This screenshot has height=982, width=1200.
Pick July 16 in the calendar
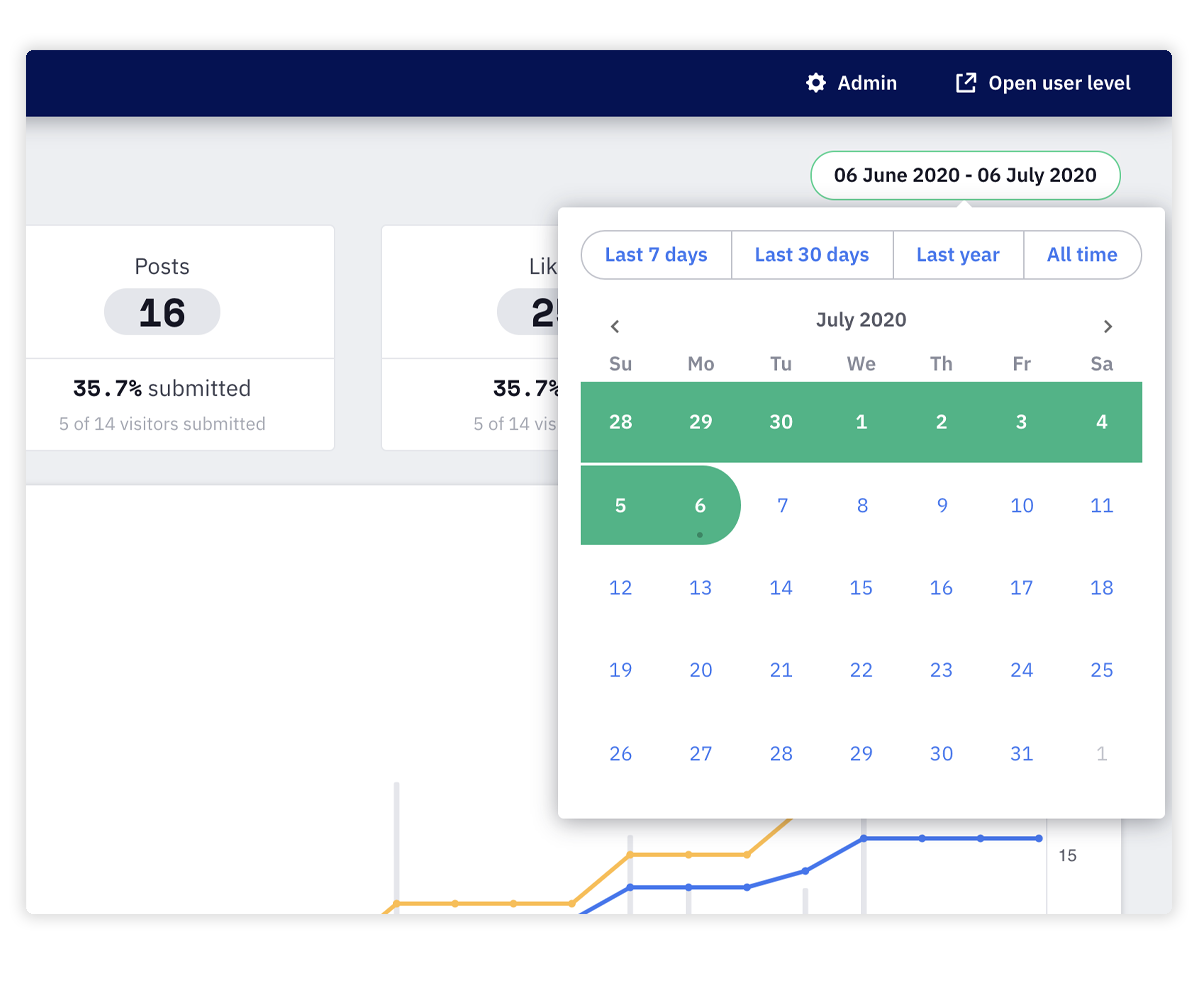(941, 588)
